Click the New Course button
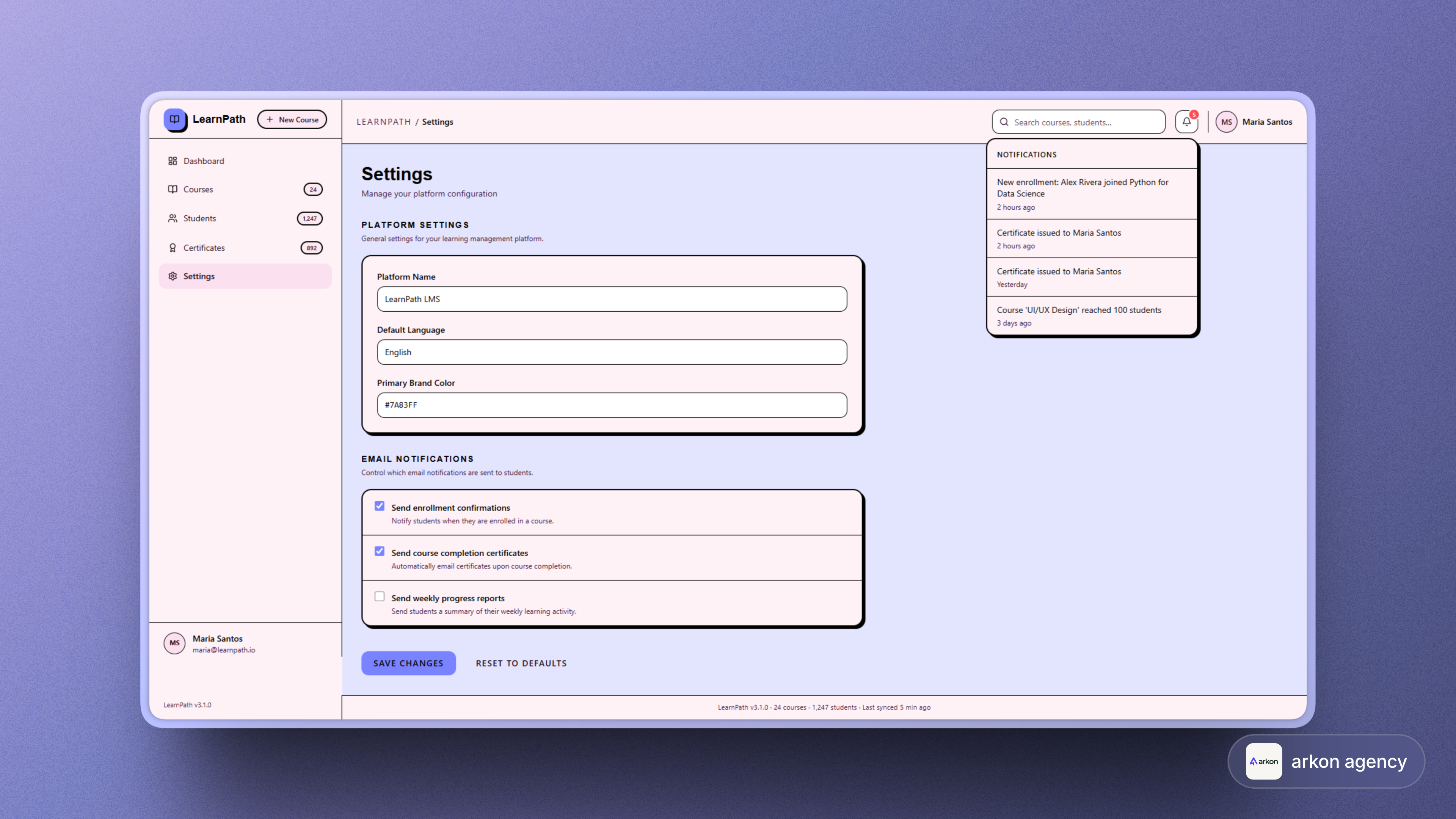Viewport: 1456px width, 819px height. click(x=292, y=120)
